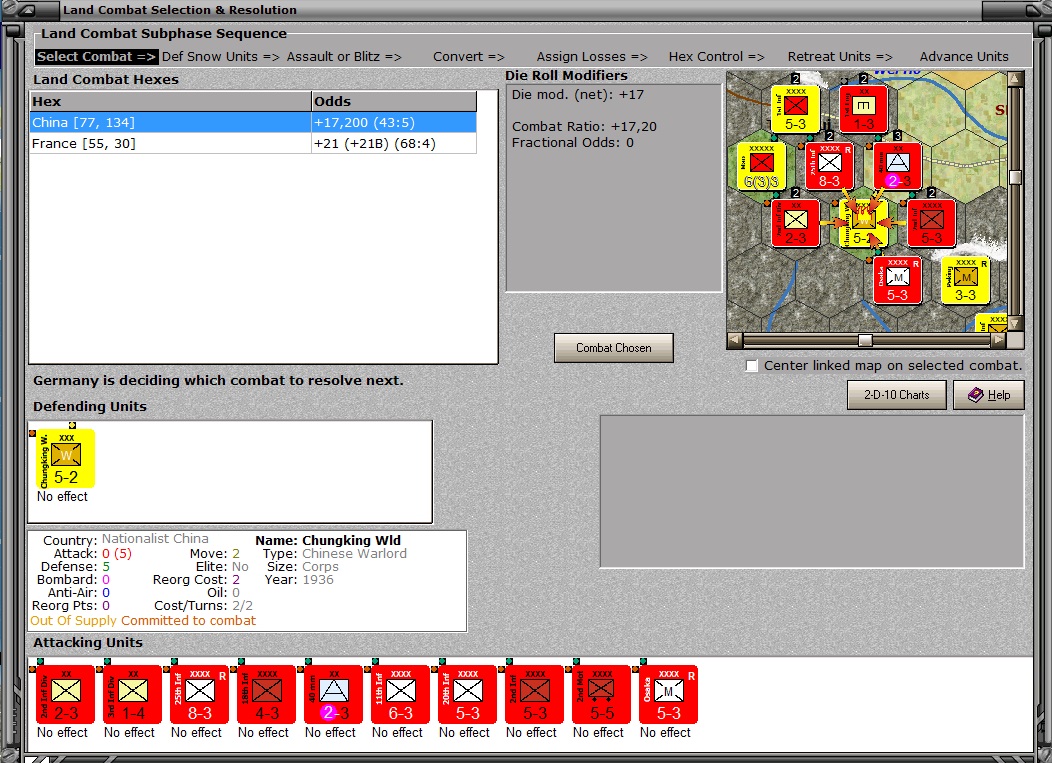1052x763 pixels.
Task: Click the Chungking warlord counter on the map
Action: [x=863, y=223]
